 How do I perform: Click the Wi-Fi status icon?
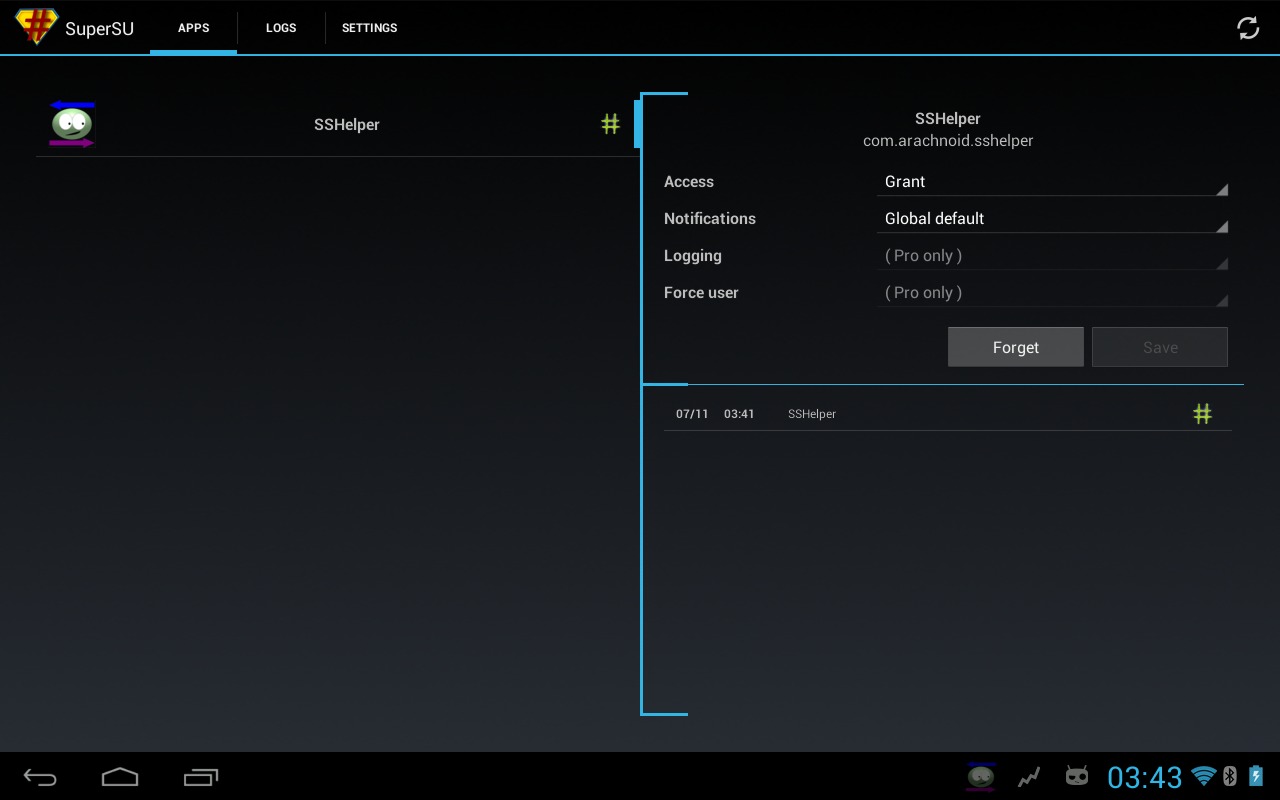(x=1203, y=776)
